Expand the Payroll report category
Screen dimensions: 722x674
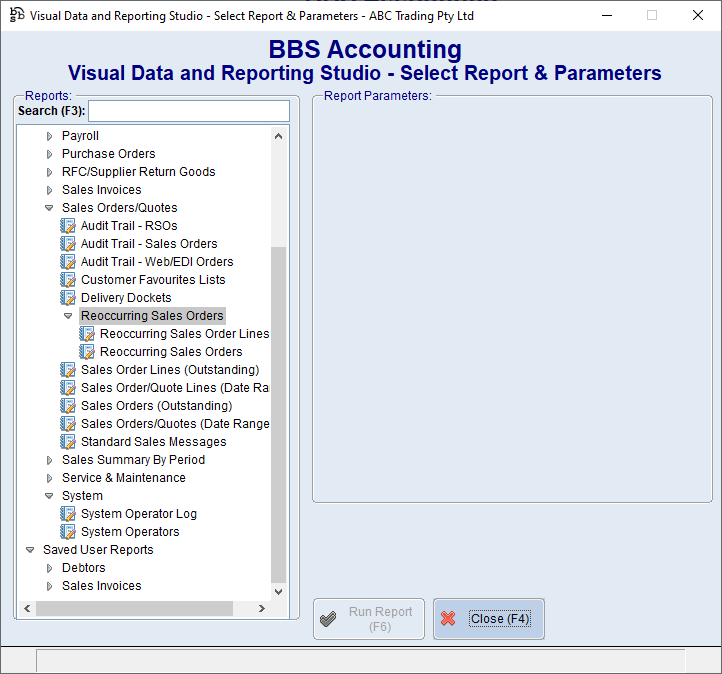49,136
